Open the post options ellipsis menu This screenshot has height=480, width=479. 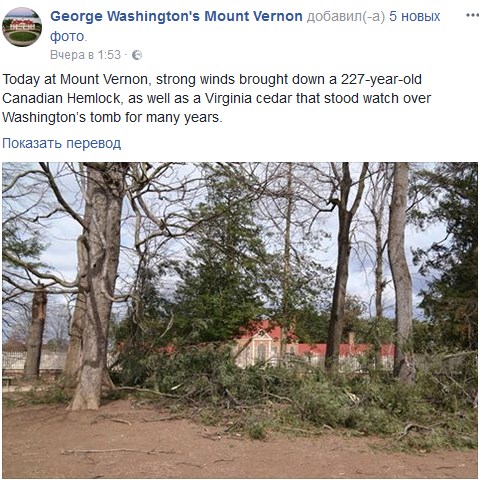472,15
